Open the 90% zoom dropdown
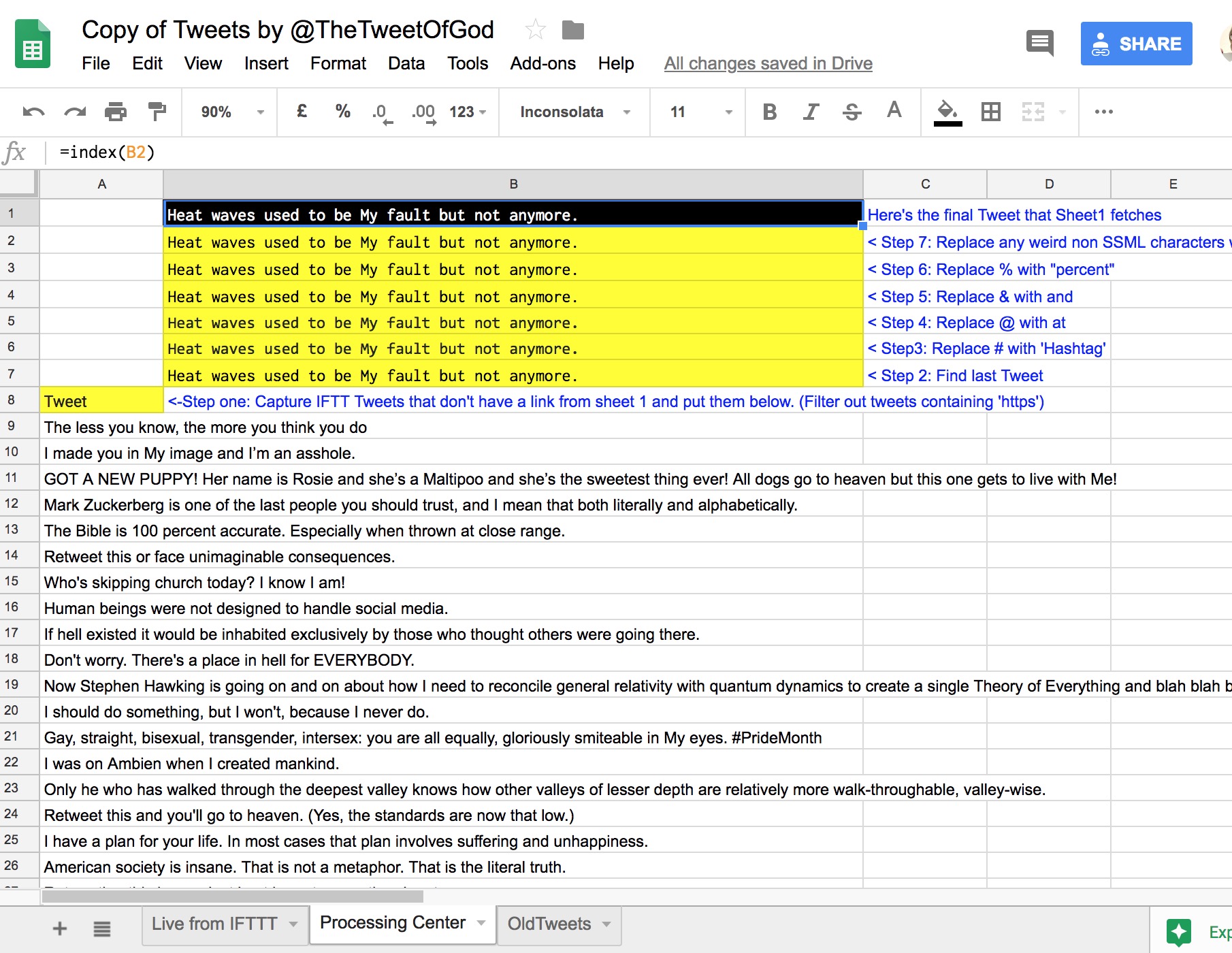This screenshot has width=1232, height=953. [232, 112]
